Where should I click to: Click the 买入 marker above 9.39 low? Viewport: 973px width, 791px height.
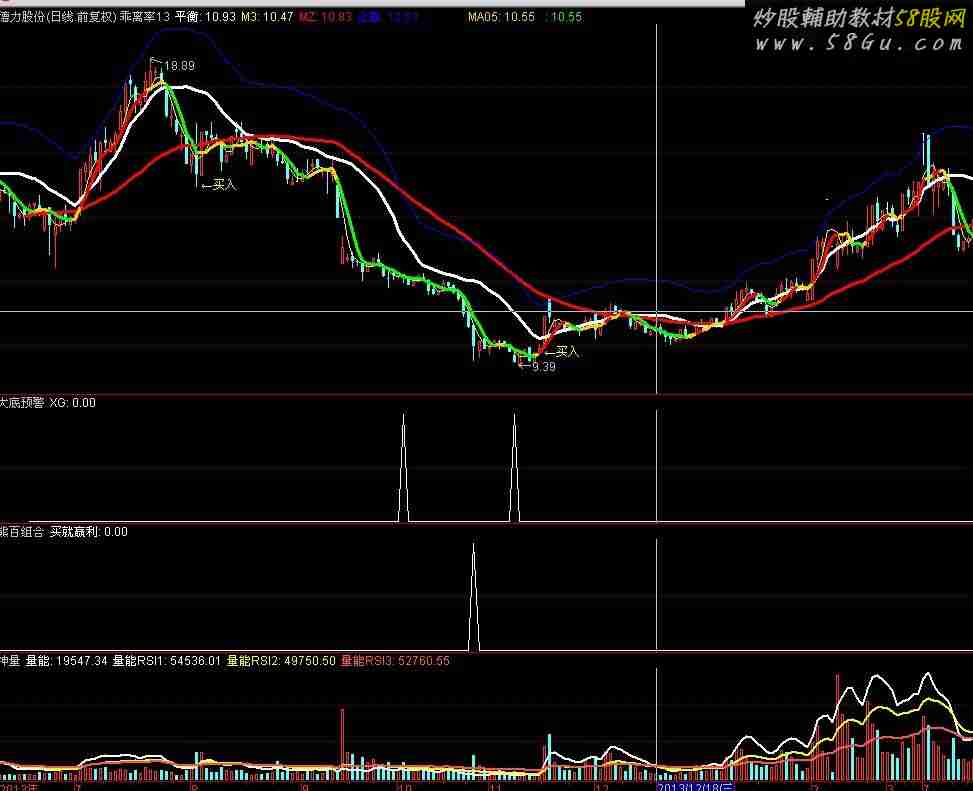click(x=562, y=352)
